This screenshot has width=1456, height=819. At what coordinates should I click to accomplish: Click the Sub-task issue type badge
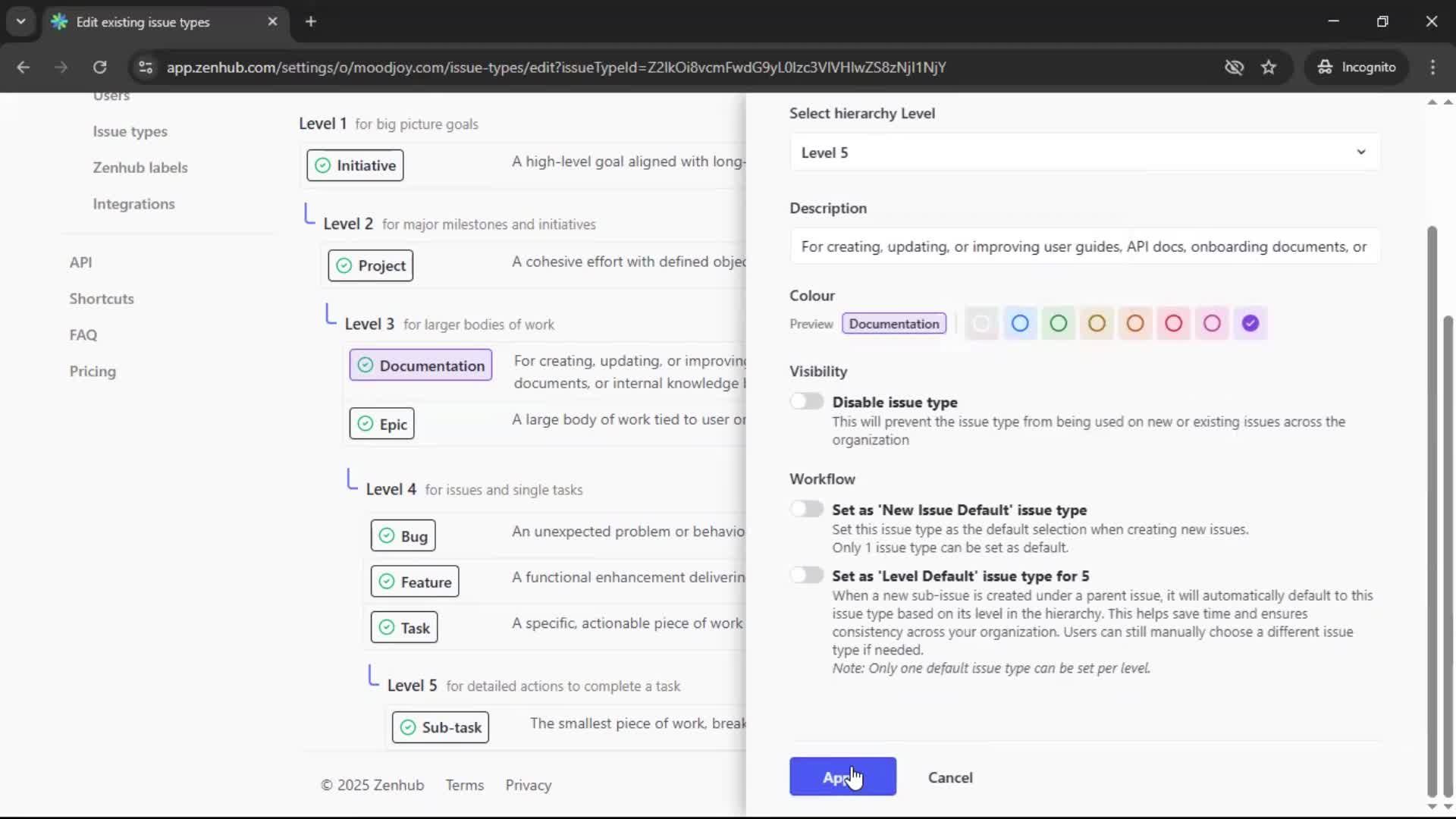click(x=440, y=726)
